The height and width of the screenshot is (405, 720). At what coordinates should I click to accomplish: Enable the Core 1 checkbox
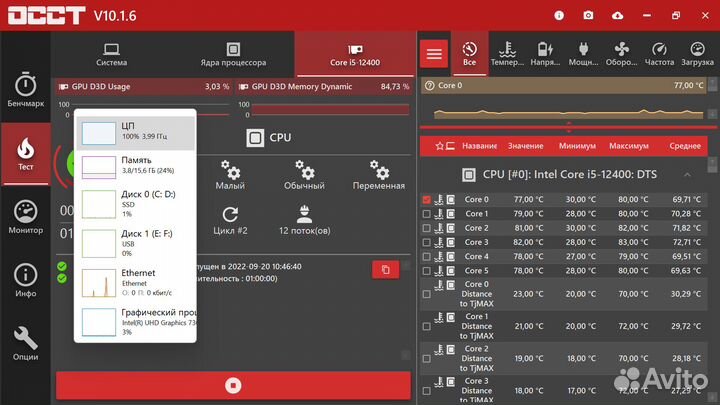(x=427, y=214)
